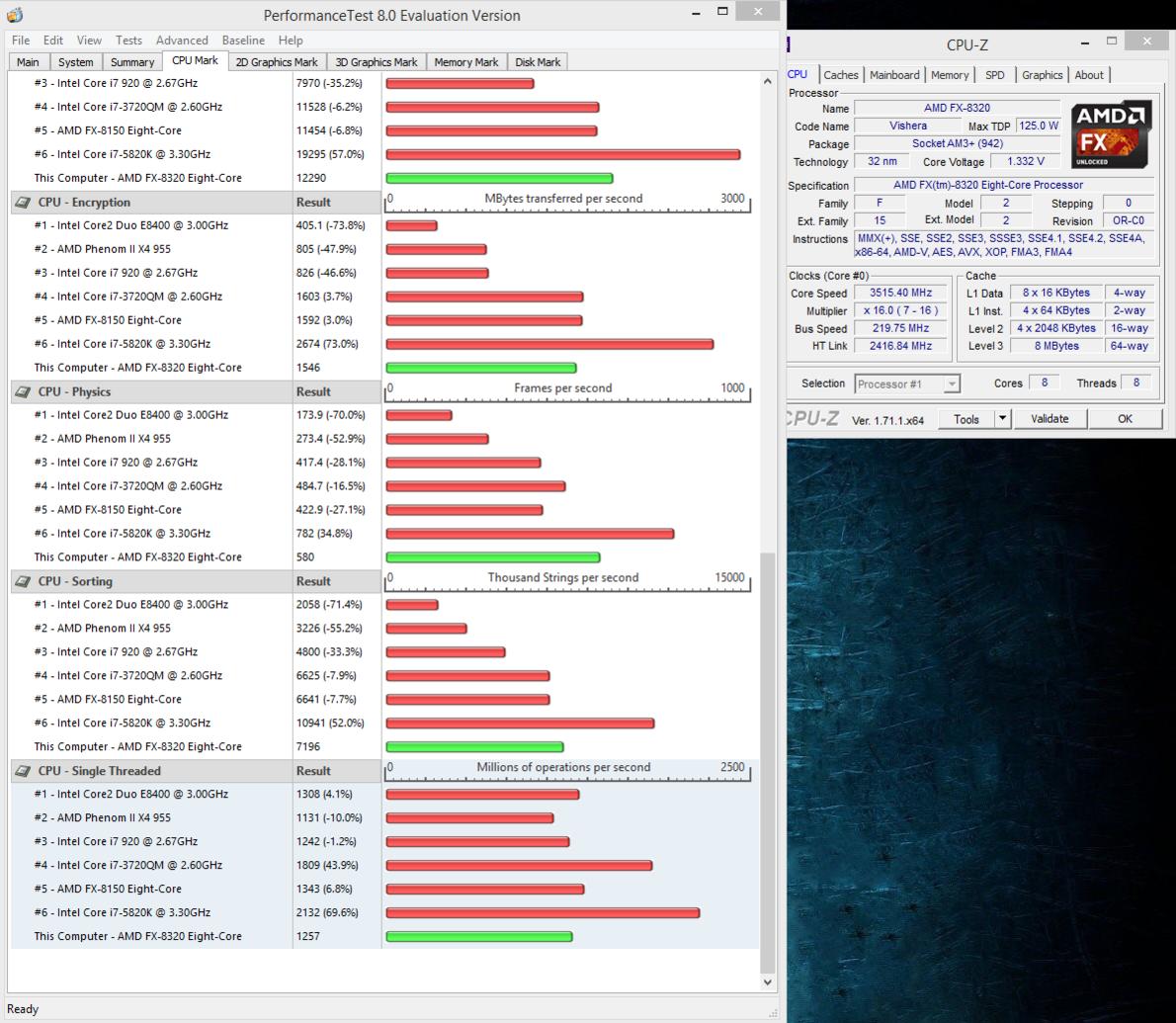Select the CPU tab in CPU-Z
This screenshot has width=1176, height=1023.
click(x=798, y=74)
